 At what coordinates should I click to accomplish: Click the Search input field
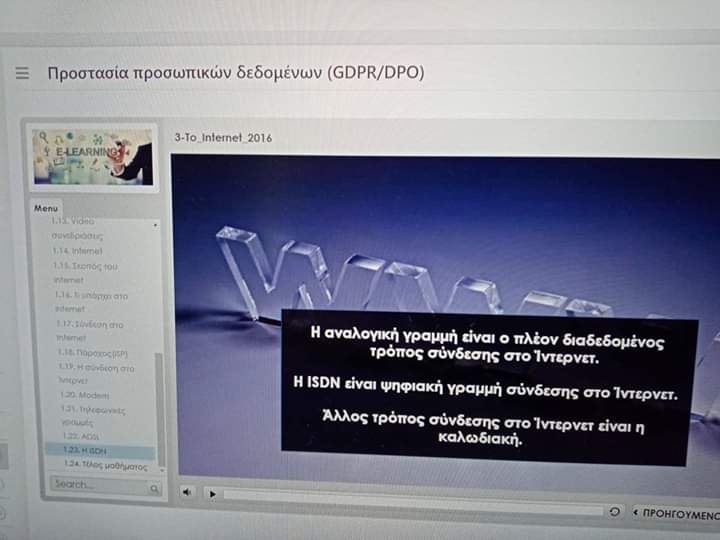pos(106,486)
